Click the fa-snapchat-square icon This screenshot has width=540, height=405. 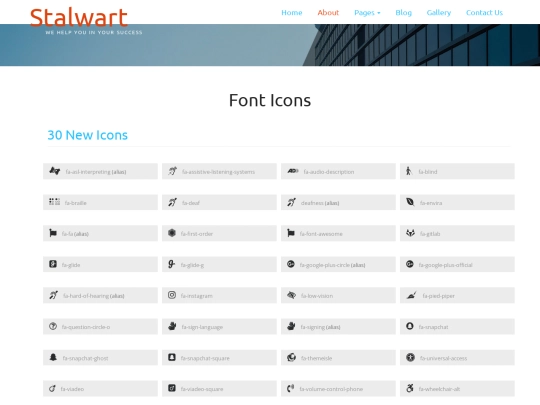tap(172, 357)
